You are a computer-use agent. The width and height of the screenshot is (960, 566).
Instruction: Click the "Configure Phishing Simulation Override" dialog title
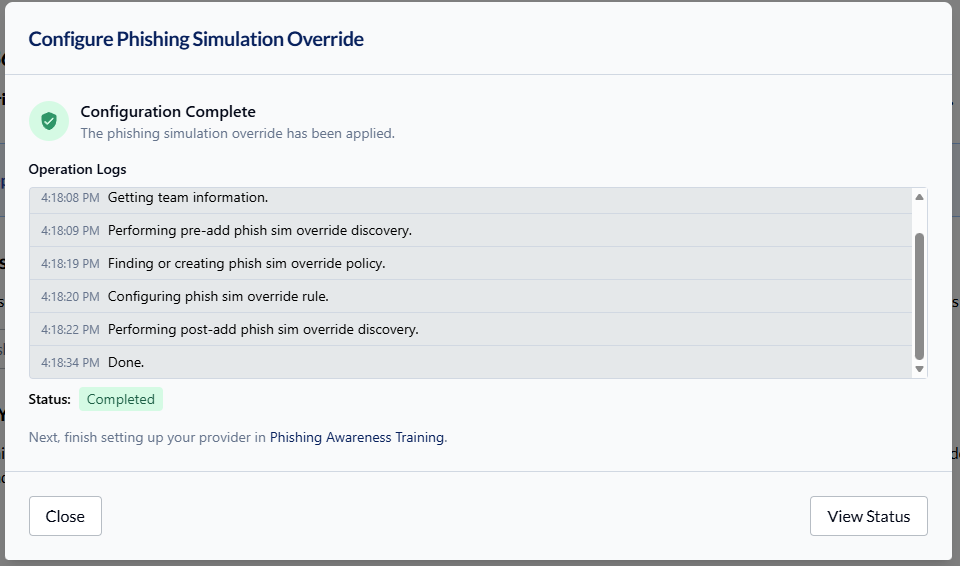(x=196, y=39)
